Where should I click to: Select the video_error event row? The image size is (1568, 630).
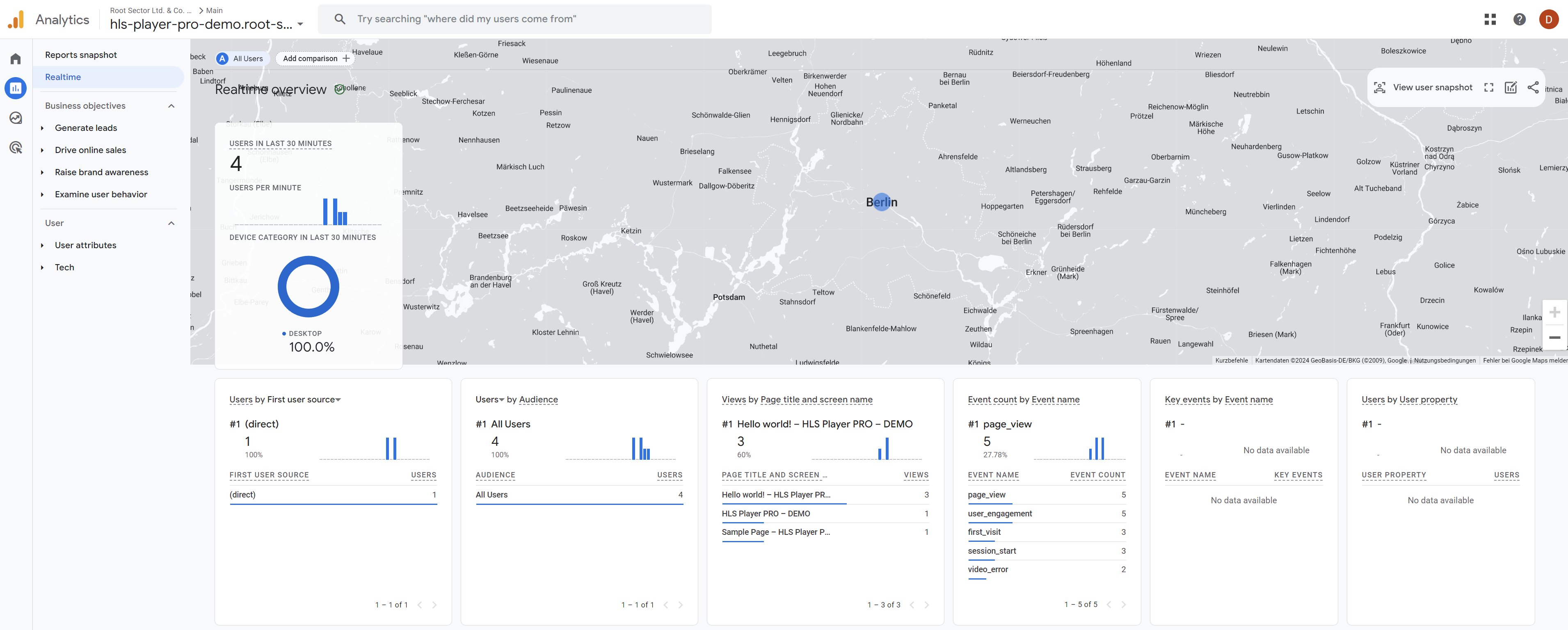pyautogui.click(x=1047, y=570)
